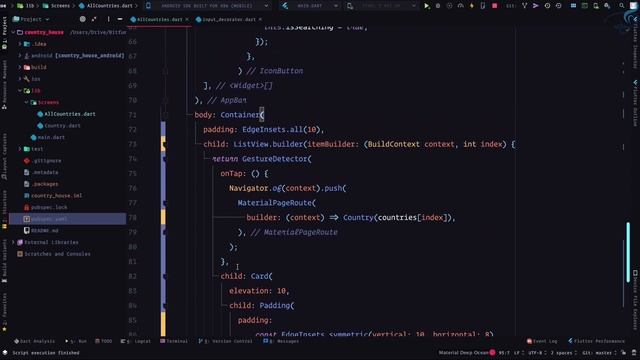Open the Pixel device target dropdown
Viewport: 640px width, 360px height.
click(382, 6)
